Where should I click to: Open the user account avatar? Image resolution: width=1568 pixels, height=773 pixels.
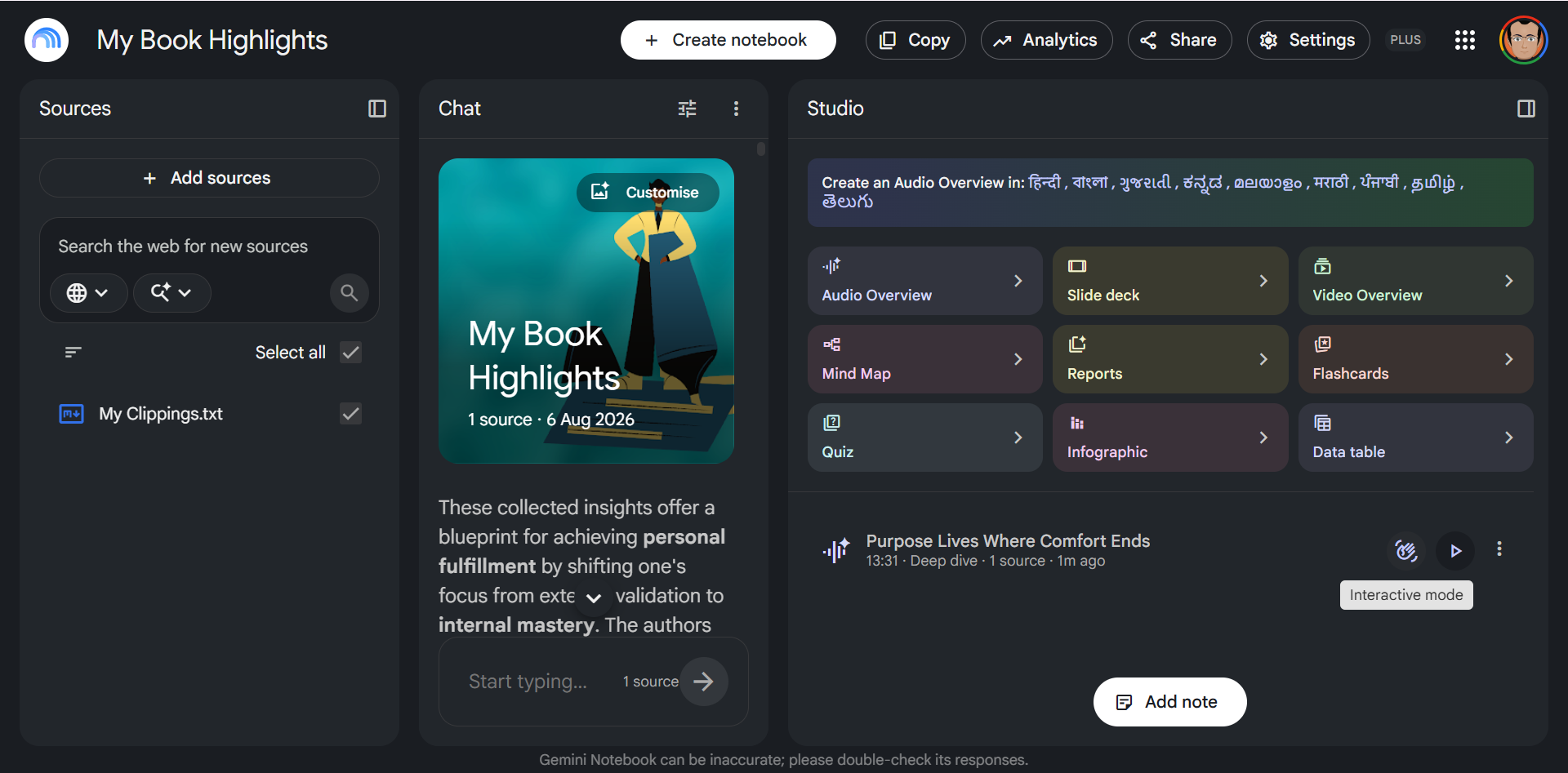[1523, 40]
